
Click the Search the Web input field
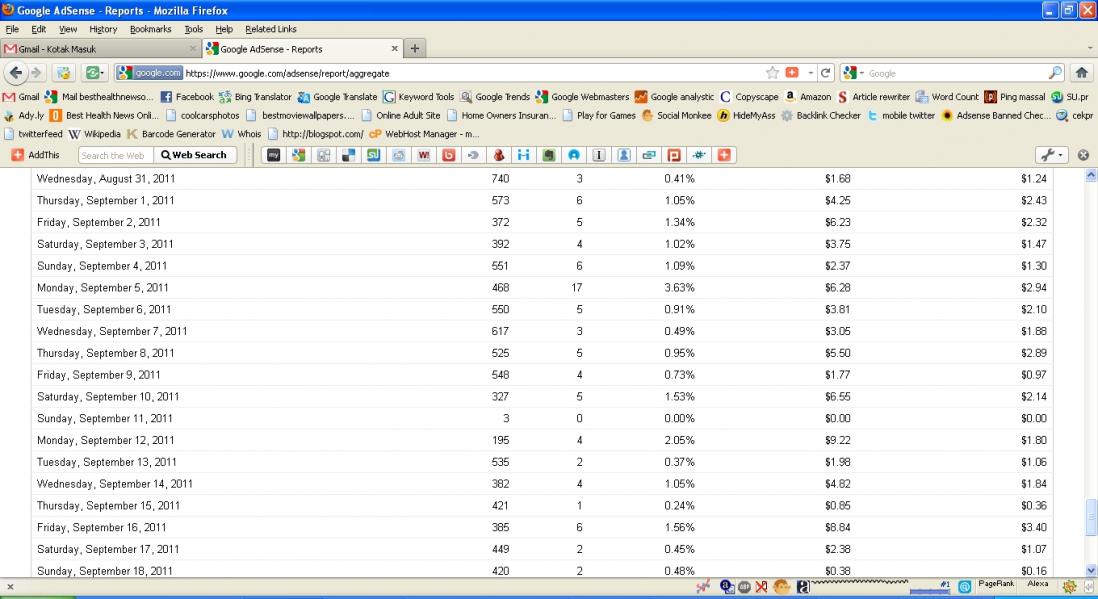115,155
